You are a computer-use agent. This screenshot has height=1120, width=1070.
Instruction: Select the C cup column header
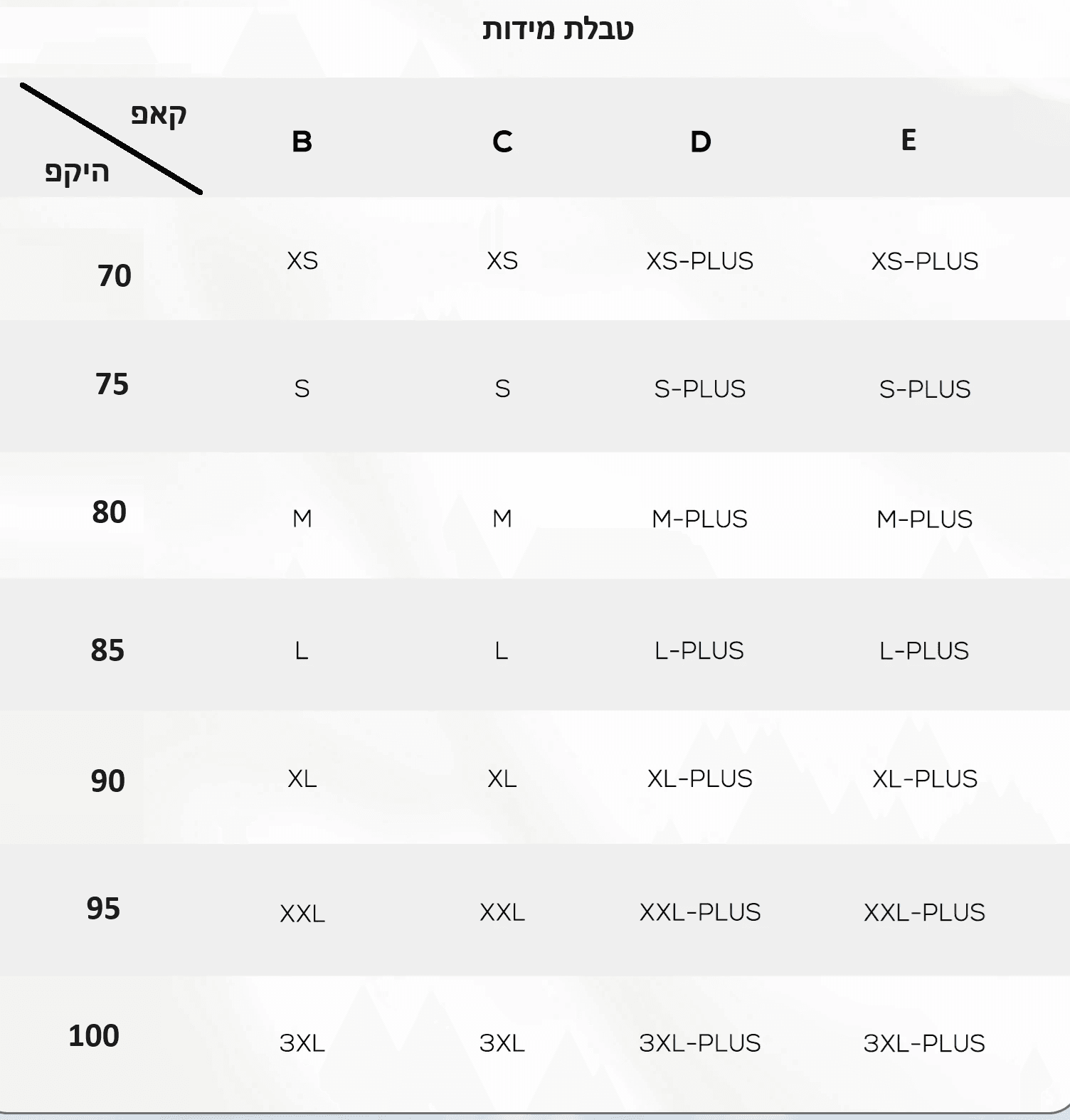[x=502, y=142]
